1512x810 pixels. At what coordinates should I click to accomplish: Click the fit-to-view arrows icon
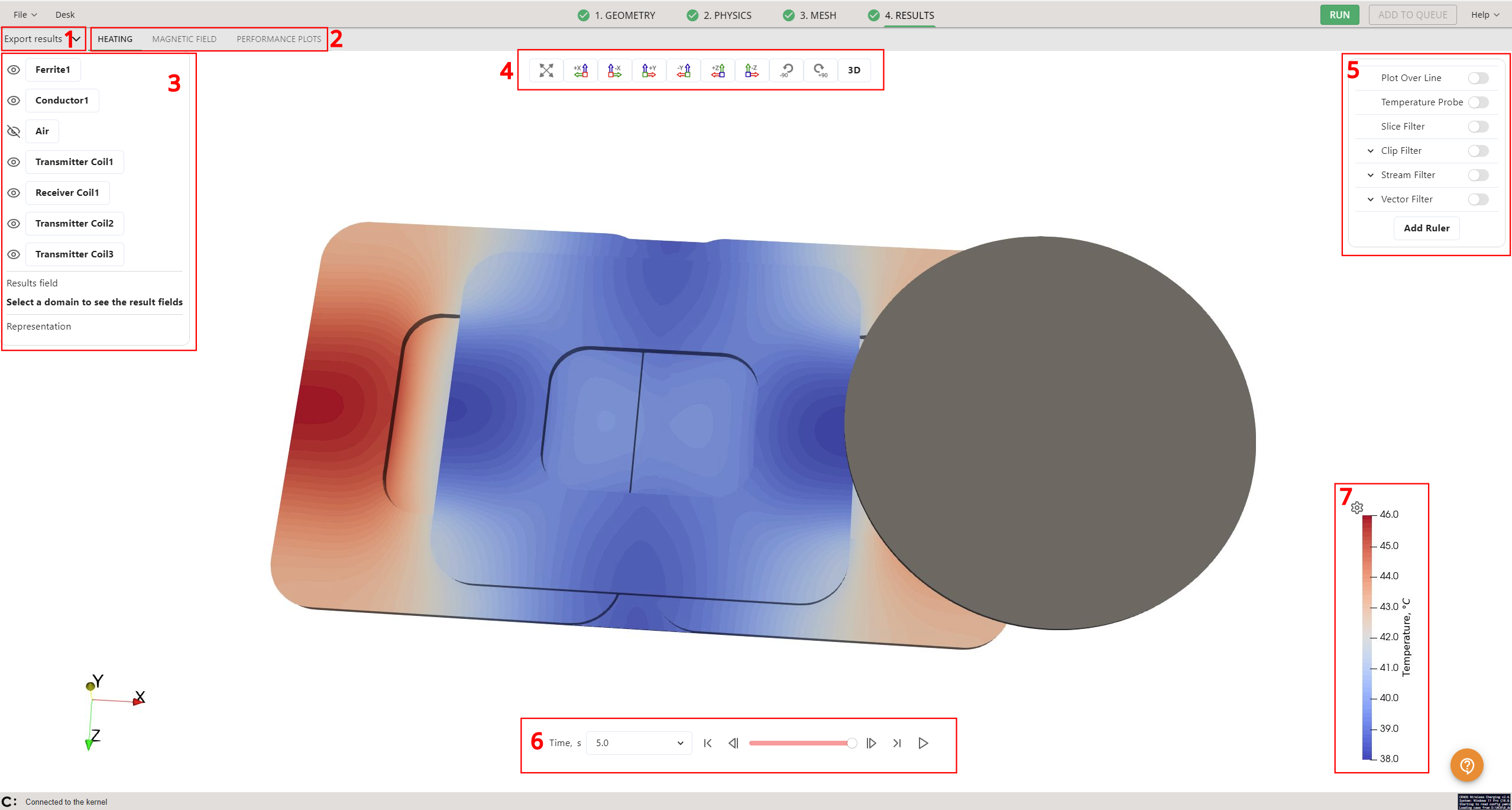(546, 70)
